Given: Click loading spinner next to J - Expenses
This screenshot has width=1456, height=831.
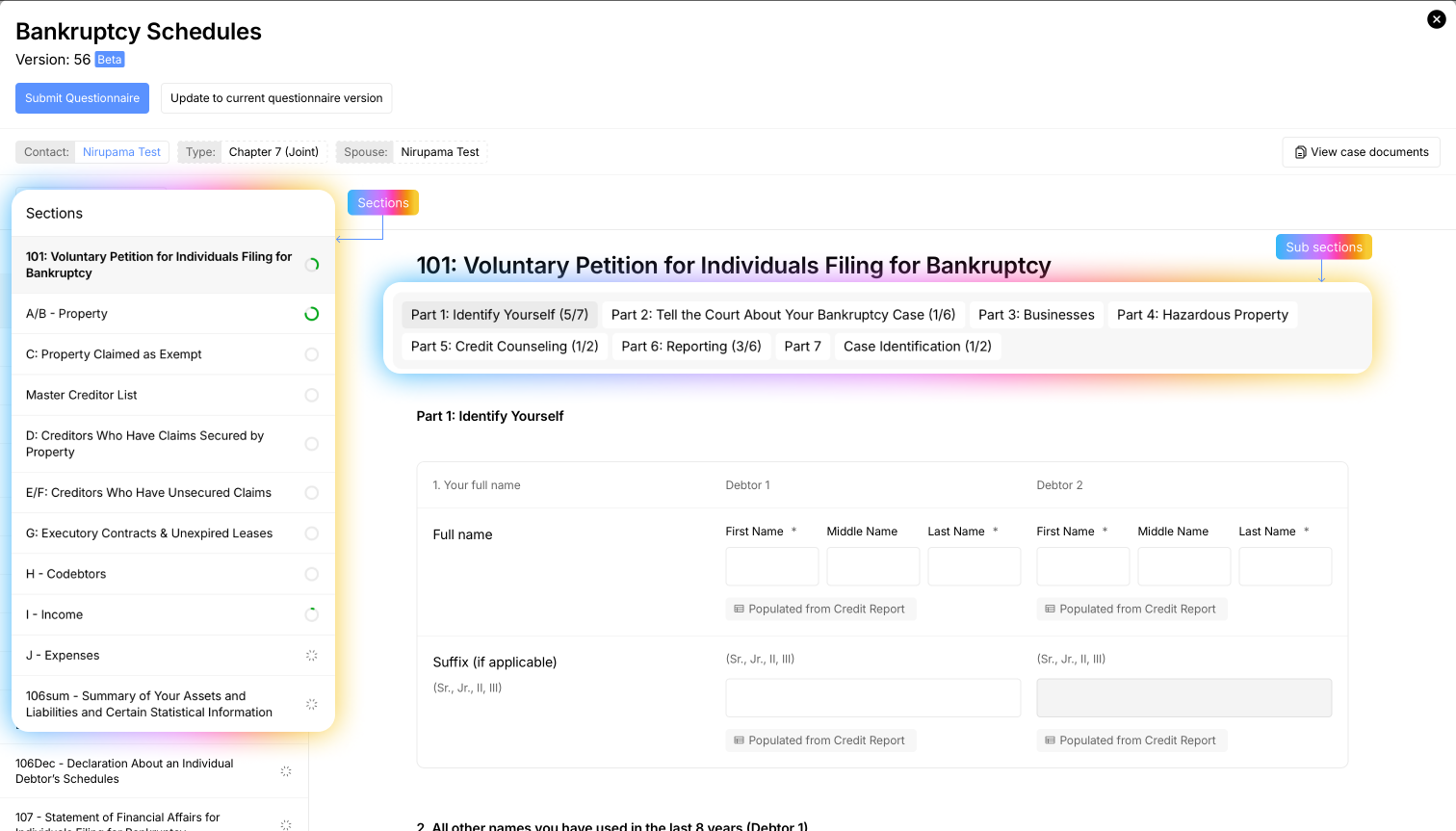Looking at the screenshot, I should coord(311,656).
